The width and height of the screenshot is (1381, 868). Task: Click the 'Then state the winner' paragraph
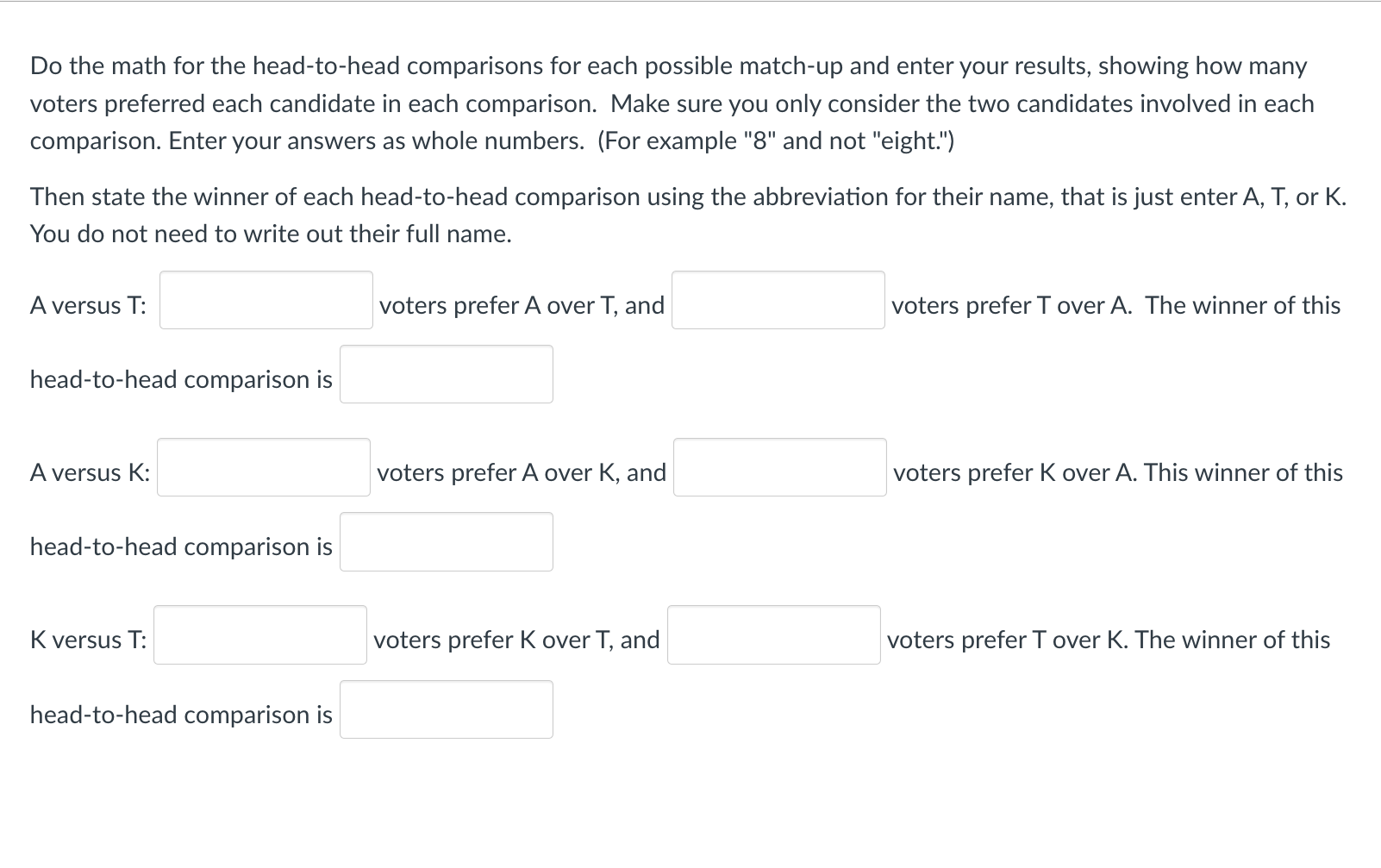(687, 215)
